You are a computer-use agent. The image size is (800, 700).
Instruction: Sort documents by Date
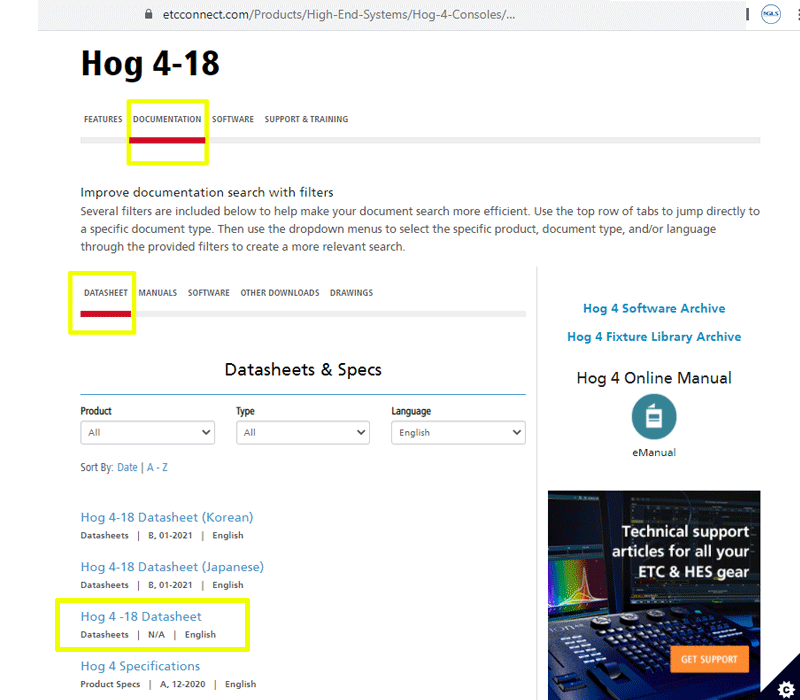click(x=127, y=467)
